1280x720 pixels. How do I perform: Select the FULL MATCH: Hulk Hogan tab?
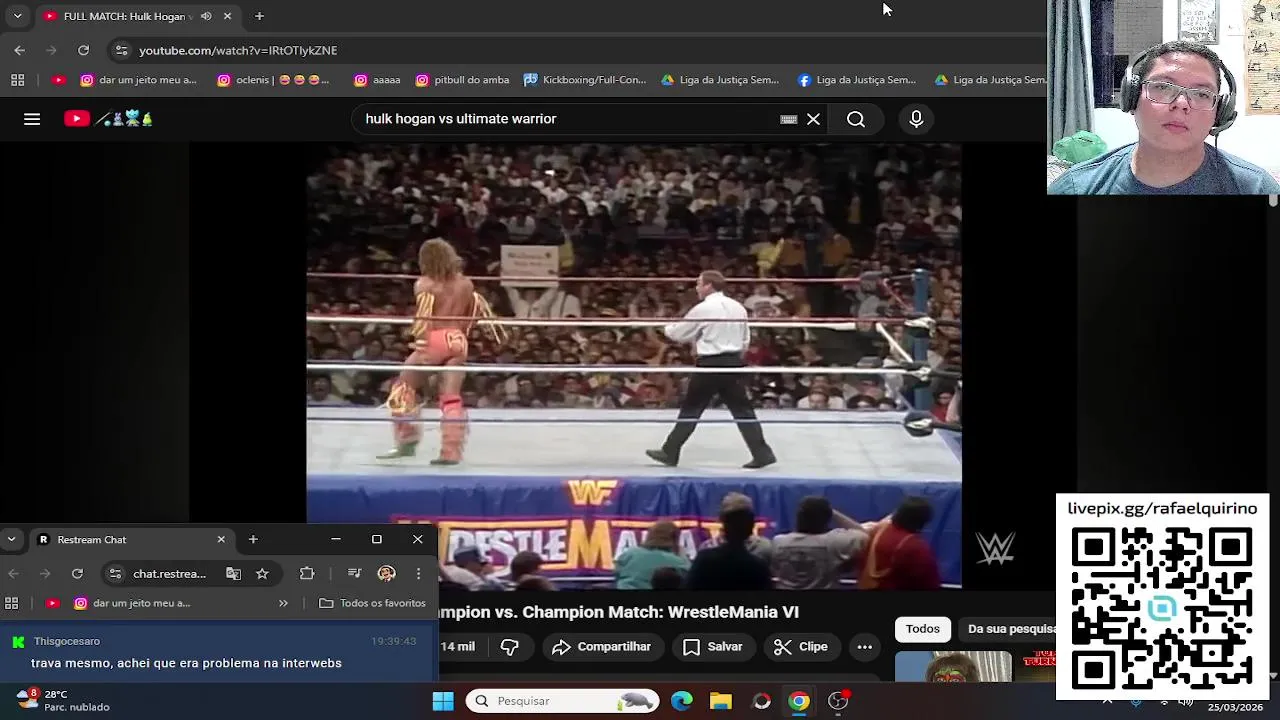pos(138,16)
